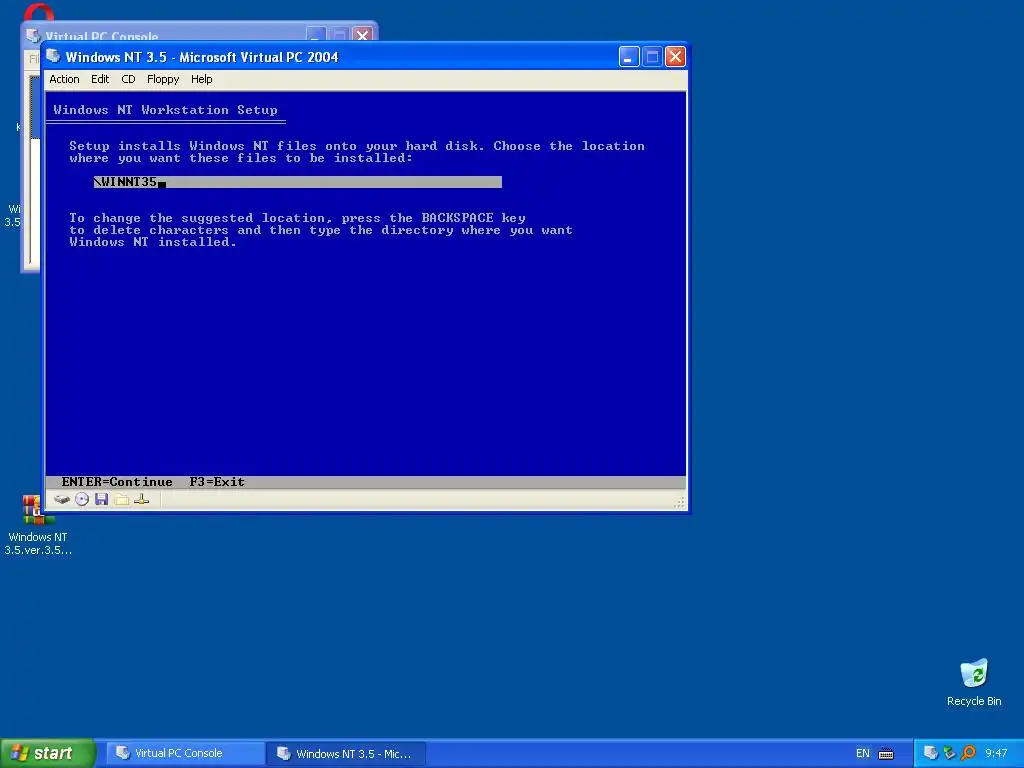Click the F3=Exit status text
The height and width of the screenshot is (768, 1024).
click(x=217, y=482)
